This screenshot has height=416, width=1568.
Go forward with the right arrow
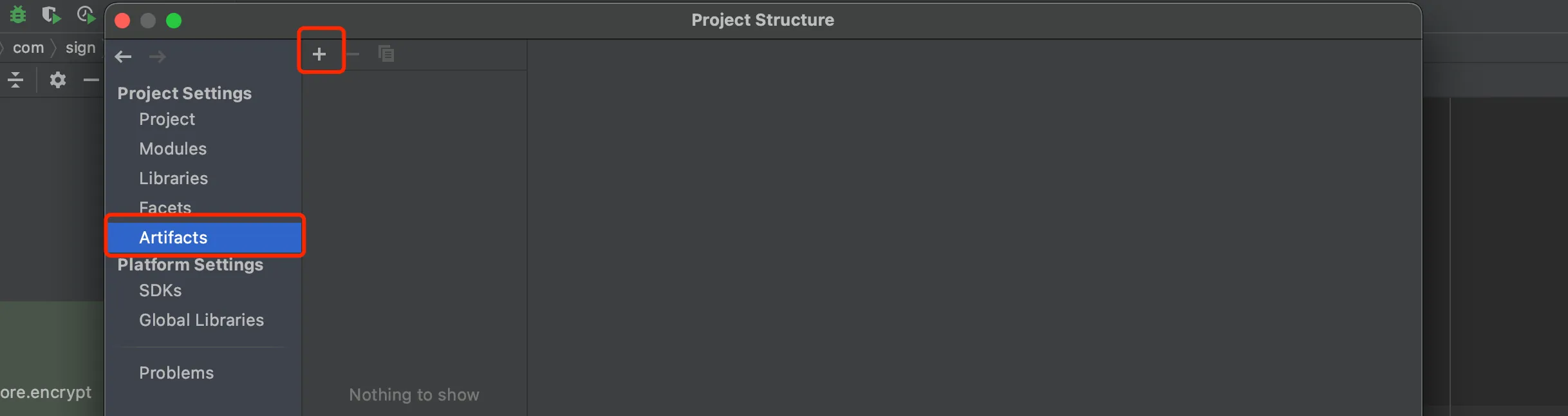click(157, 57)
